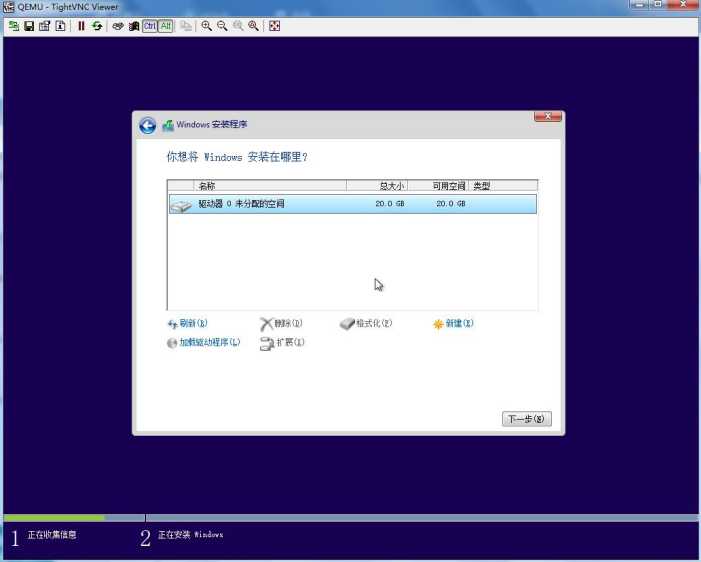Select the 驱动器 0 未分配的空间 row
The width and height of the screenshot is (701, 562).
click(353, 204)
